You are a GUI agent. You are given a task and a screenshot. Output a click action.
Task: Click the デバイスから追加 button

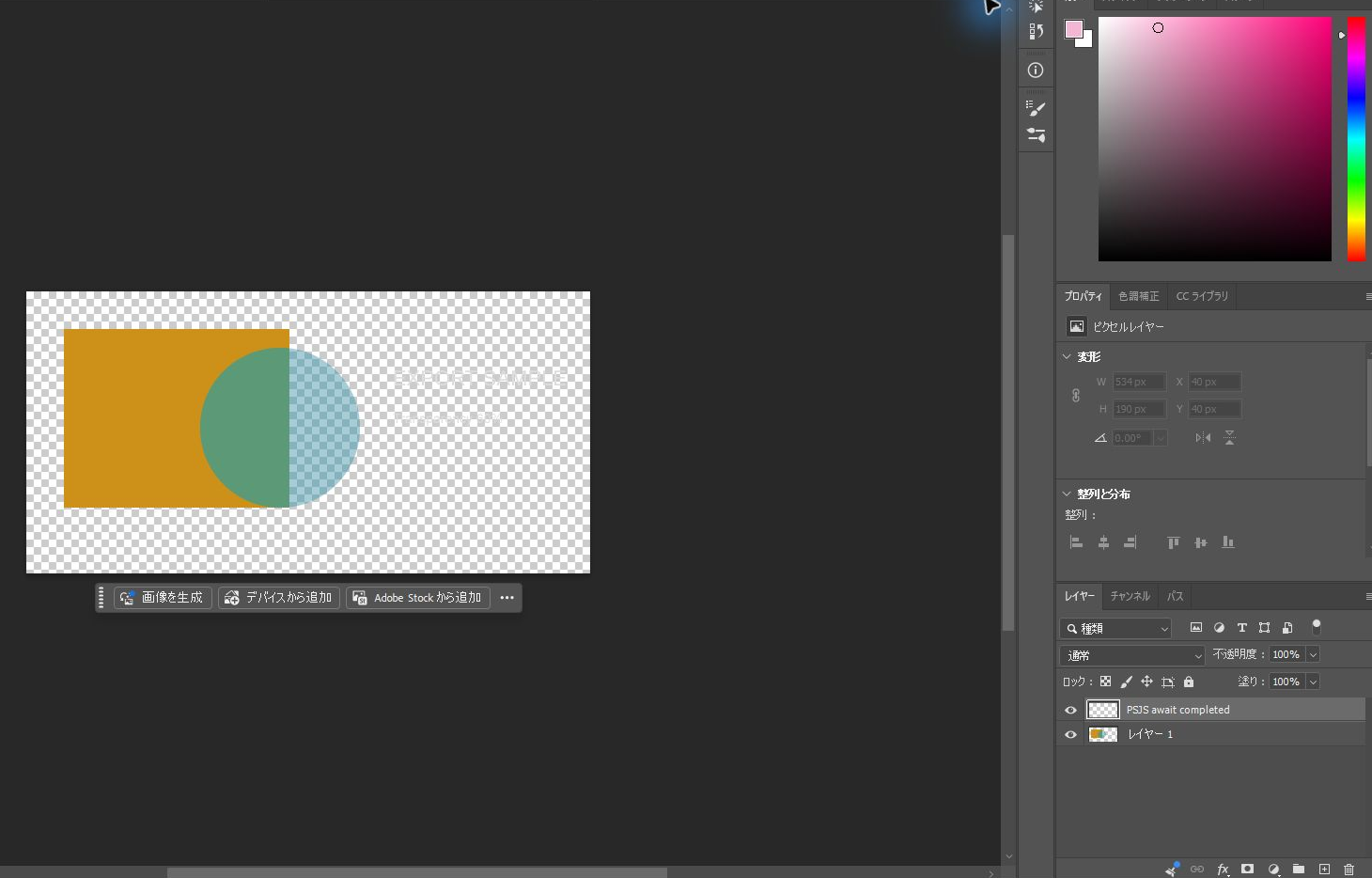279,598
